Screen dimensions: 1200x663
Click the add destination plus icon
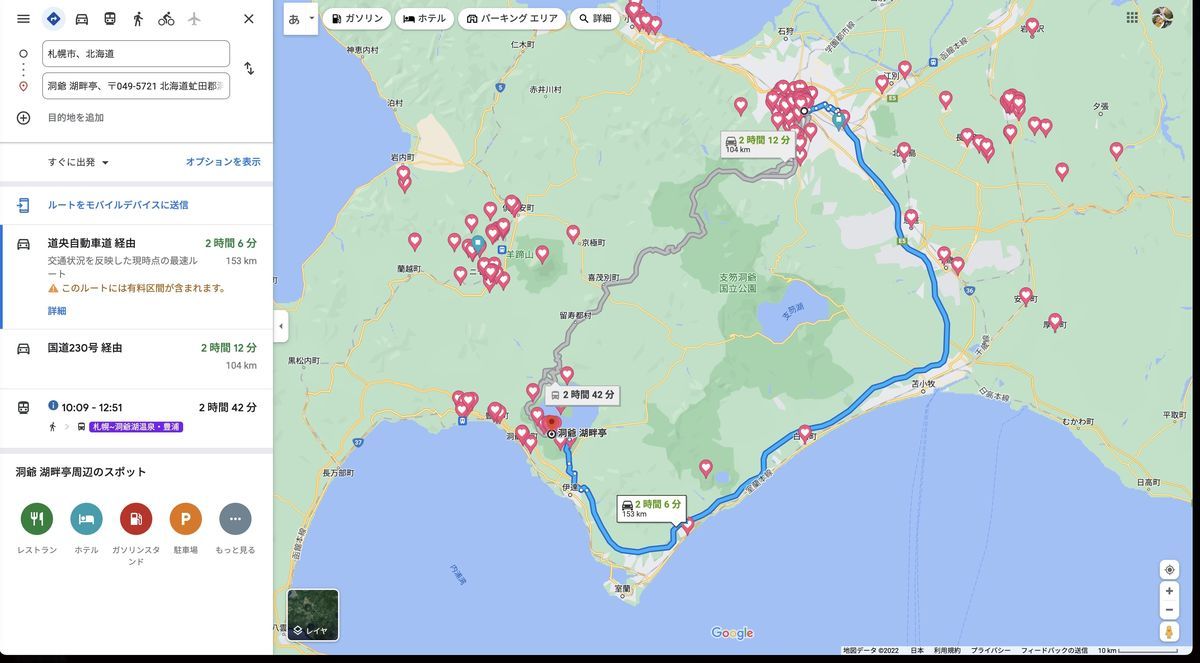tap(23, 118)
